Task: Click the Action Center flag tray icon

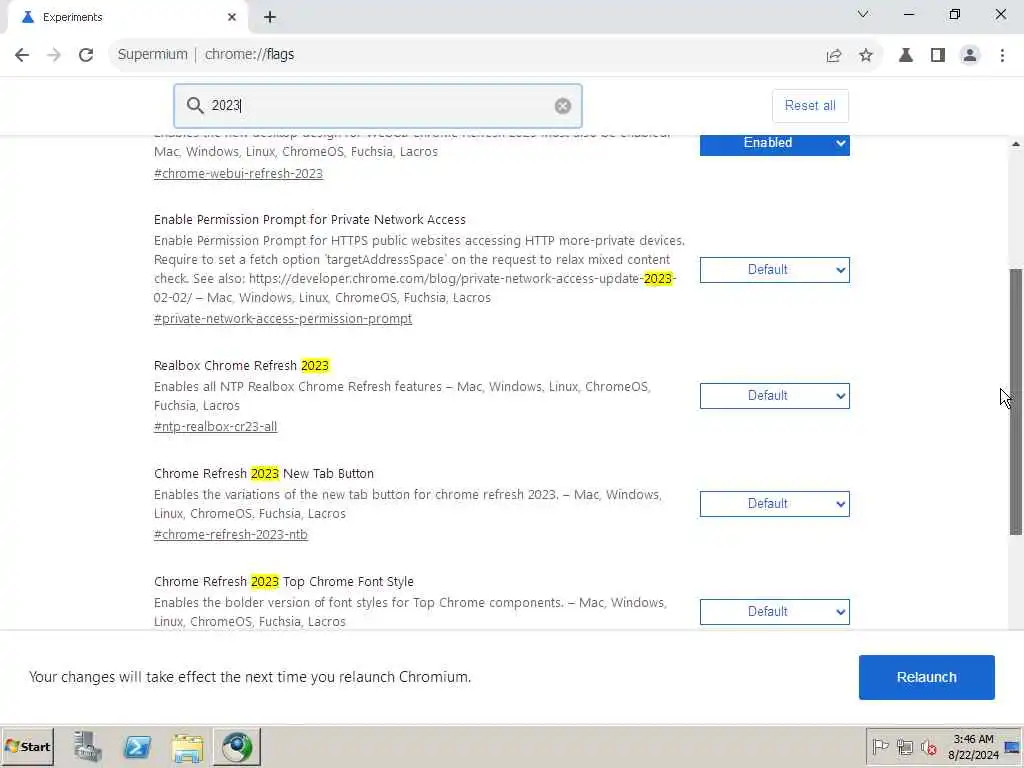Action: coord(880,746)
